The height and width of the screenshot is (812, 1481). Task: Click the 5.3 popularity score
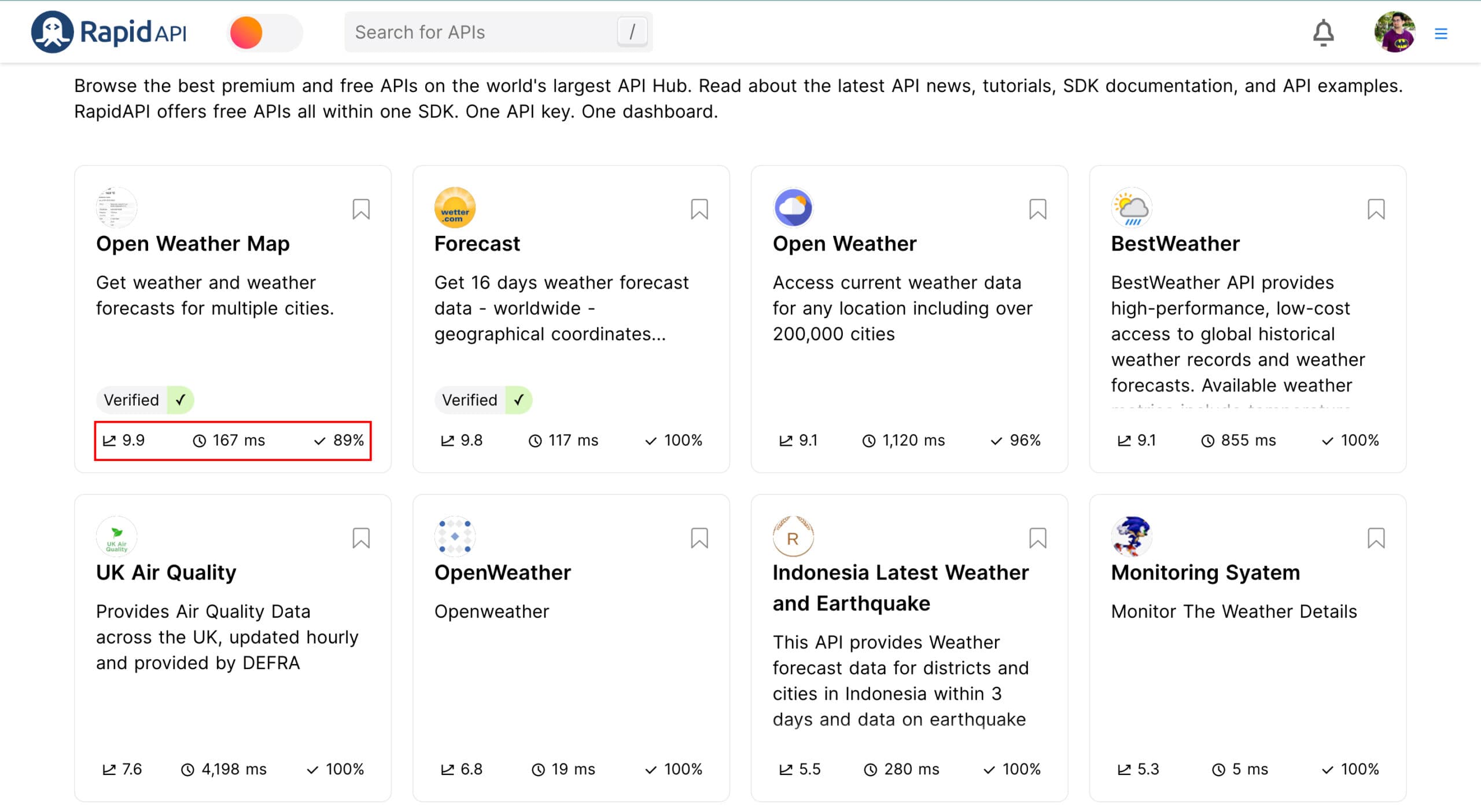pyautogui.click(x=1139, y=769)
